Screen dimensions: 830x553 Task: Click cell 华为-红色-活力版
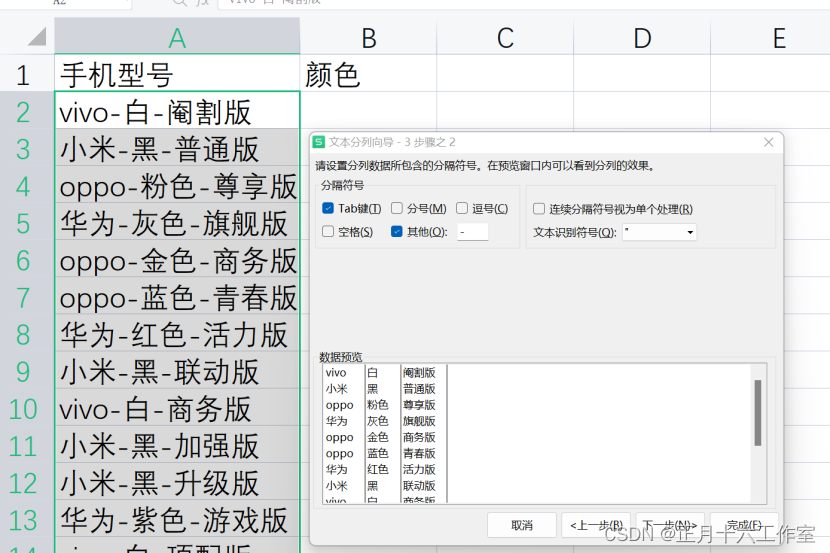177,333
